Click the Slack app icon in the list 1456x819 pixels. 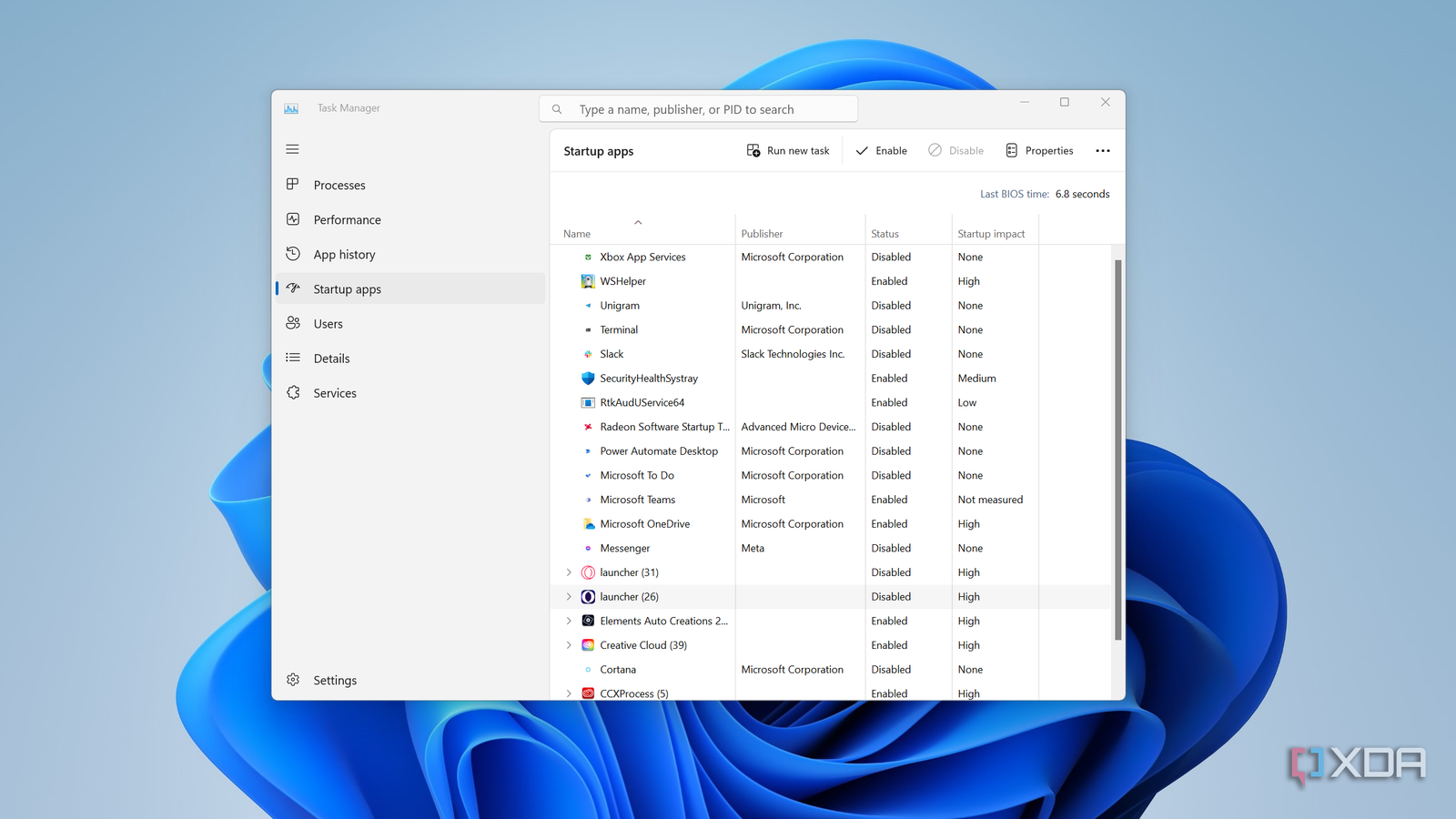click(x=588, y=354)
